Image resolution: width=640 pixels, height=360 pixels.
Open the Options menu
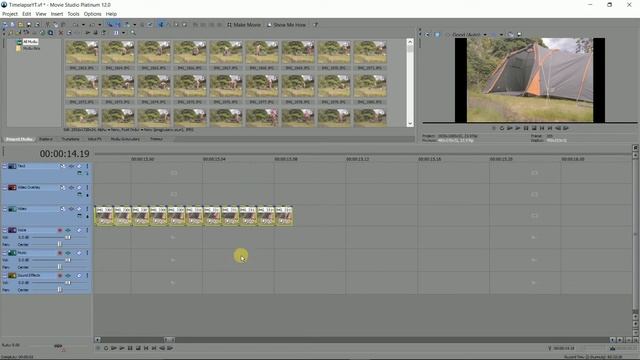[92, 14]
